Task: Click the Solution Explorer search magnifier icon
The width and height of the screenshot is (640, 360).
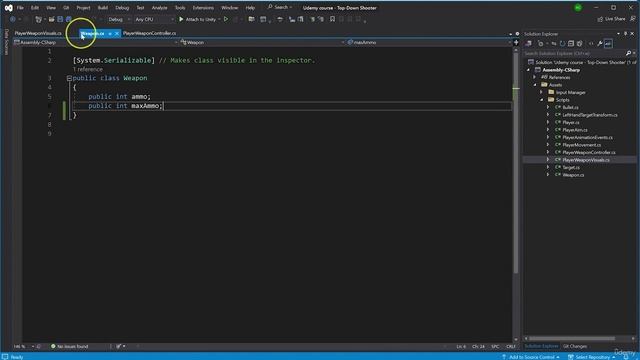Action: click(628, 53)
